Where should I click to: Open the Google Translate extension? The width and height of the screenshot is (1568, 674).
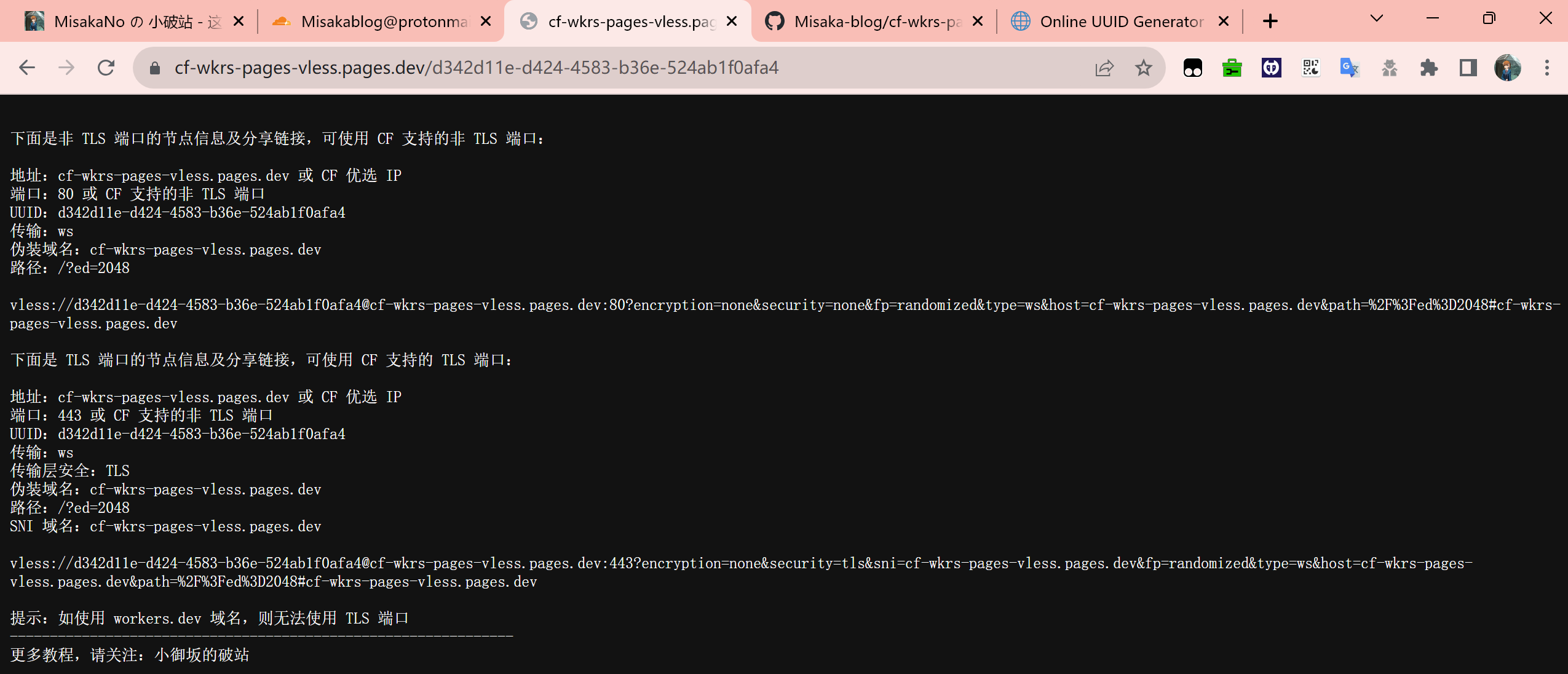(x=1350, y=68)
